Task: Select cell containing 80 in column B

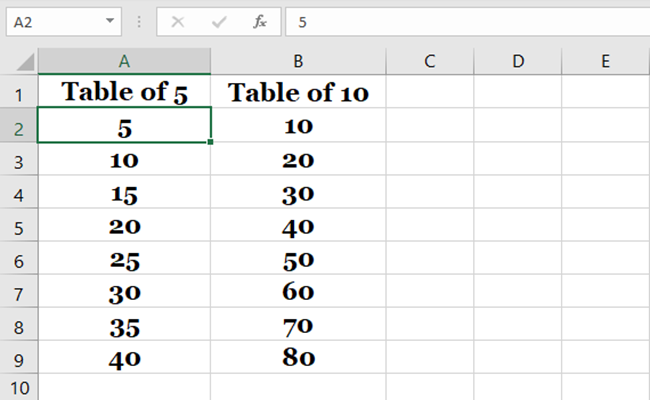Action: [x=298, y=357]
